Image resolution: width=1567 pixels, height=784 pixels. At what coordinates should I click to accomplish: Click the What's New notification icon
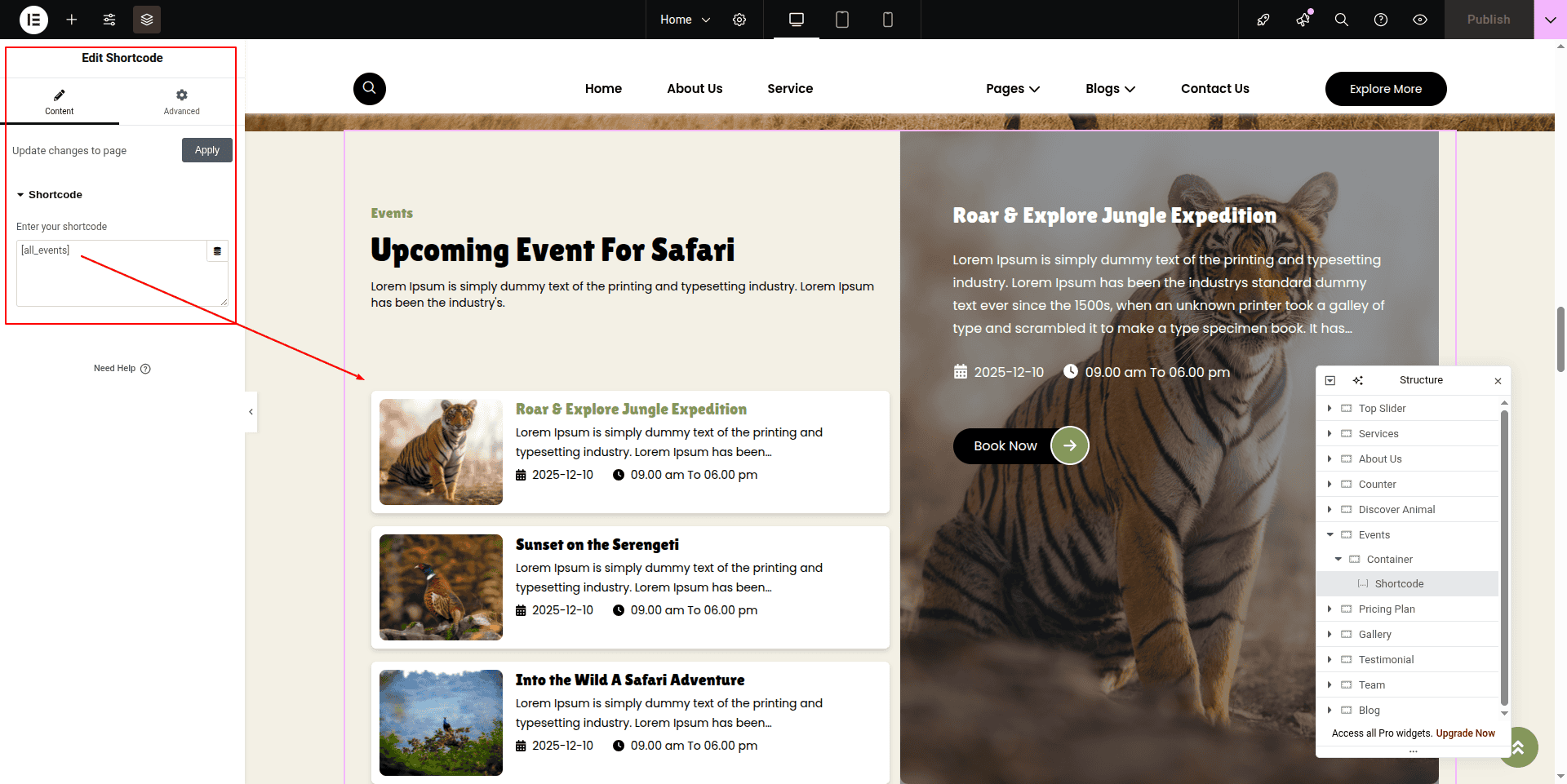pyautogui.click(x=1303, y=20)
